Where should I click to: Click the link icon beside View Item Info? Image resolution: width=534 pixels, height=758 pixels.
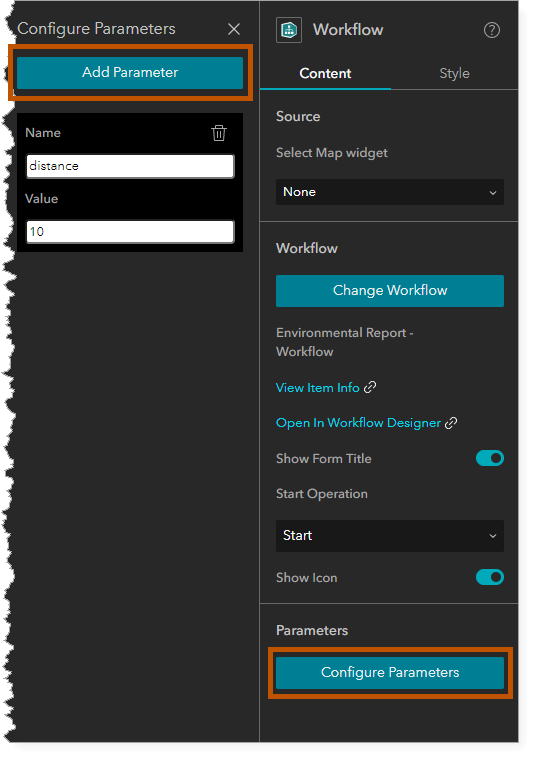click(370, 387)
